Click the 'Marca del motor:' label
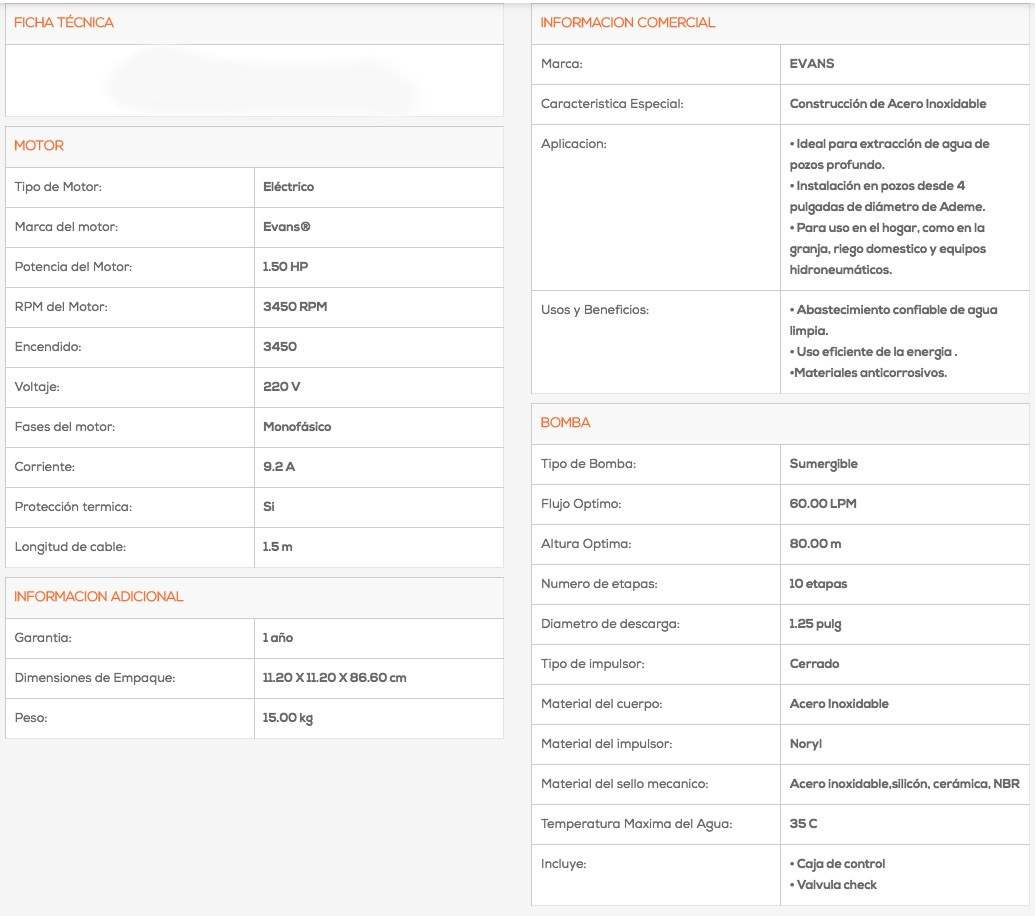1035x916 pixels. pyautogui.click(x=66, y=227)
